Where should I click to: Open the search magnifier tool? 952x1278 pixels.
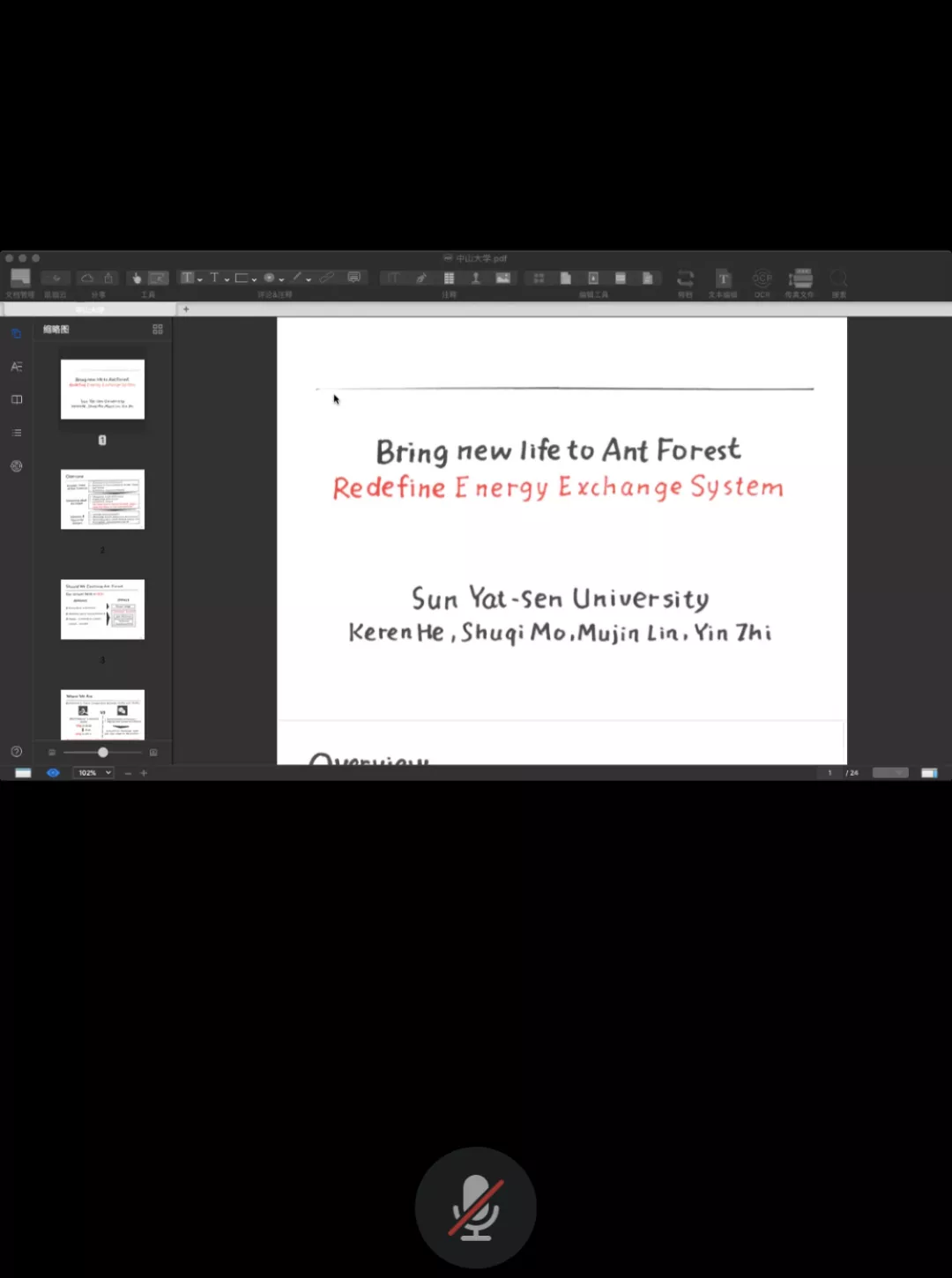(838, 279)
